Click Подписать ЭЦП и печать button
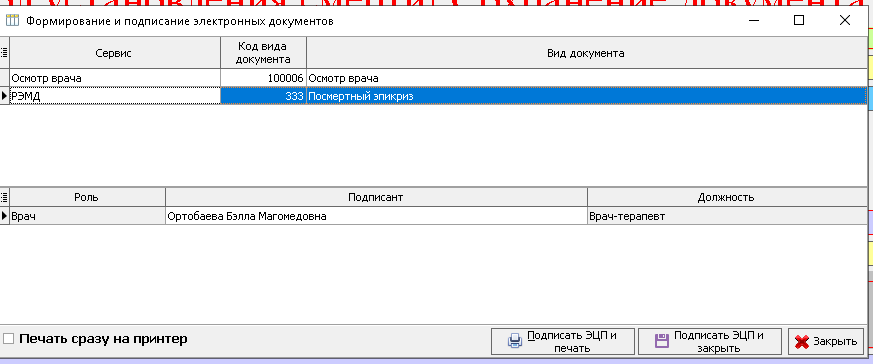 pyautogui.click(x=562, y=342)
